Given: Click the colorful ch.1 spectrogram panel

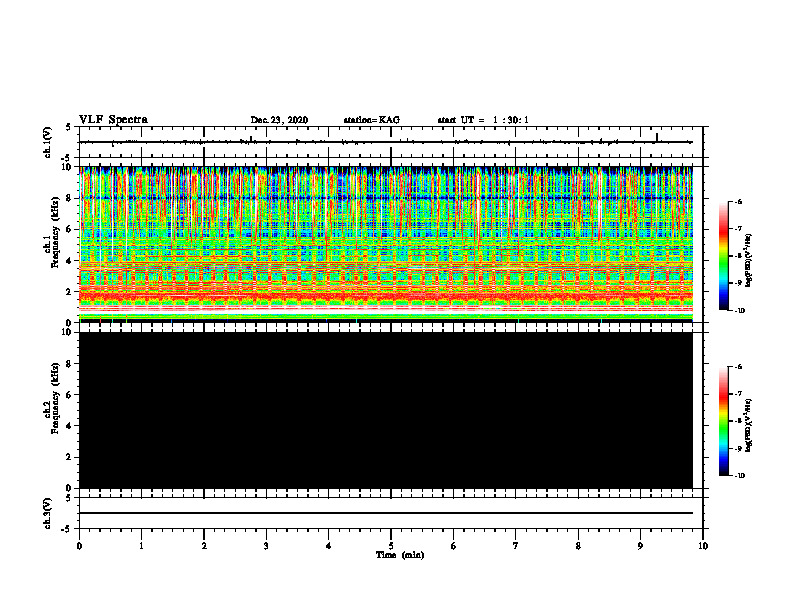Looking at the screenshot, I should point(386,244).
